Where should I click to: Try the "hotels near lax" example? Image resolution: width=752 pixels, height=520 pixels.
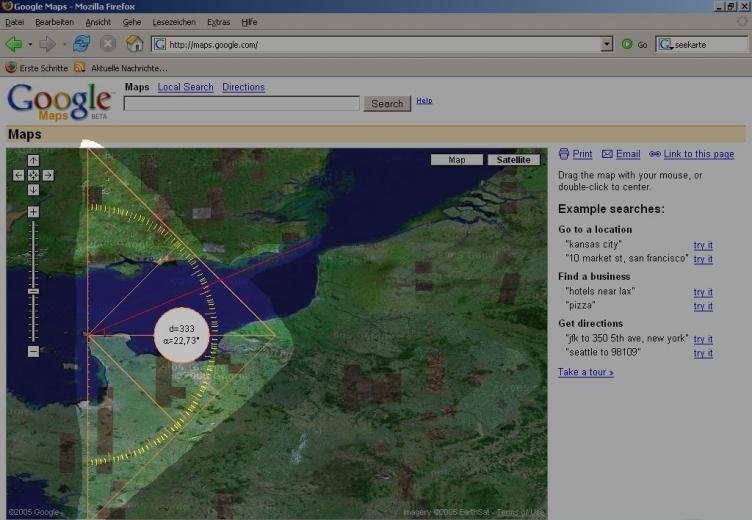(x=703, y=292)
